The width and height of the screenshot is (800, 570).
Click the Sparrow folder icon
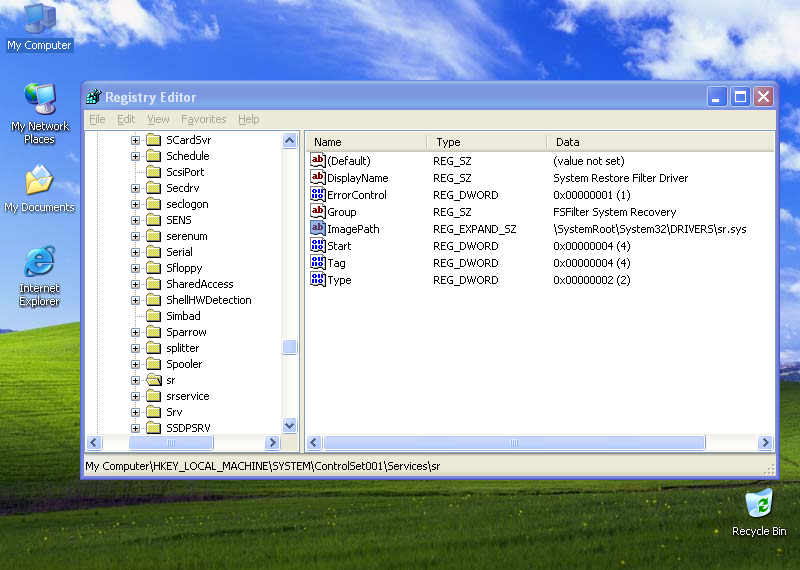[154, 332]
